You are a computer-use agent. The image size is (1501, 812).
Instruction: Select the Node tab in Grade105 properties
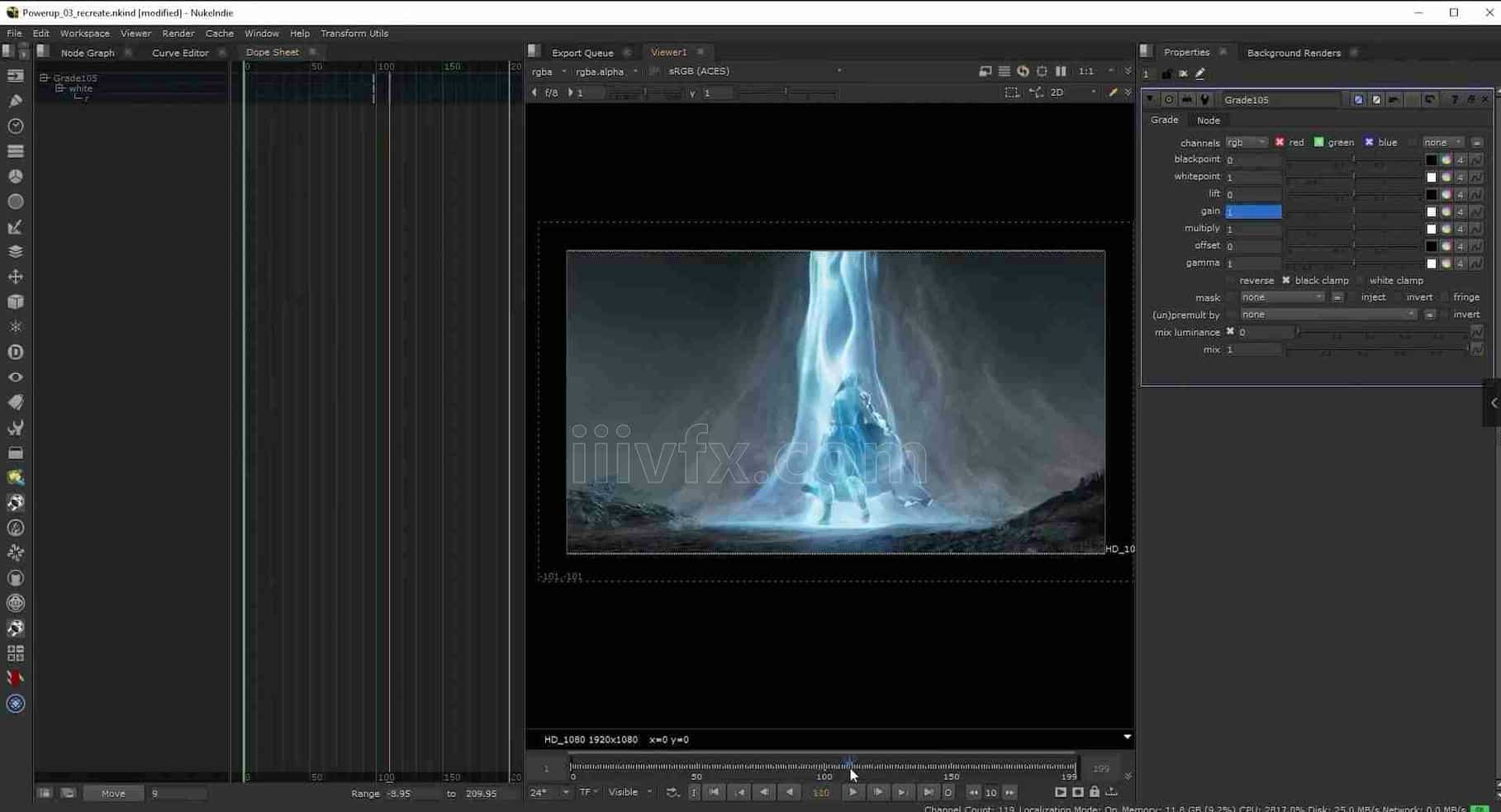coord(1208,120)
